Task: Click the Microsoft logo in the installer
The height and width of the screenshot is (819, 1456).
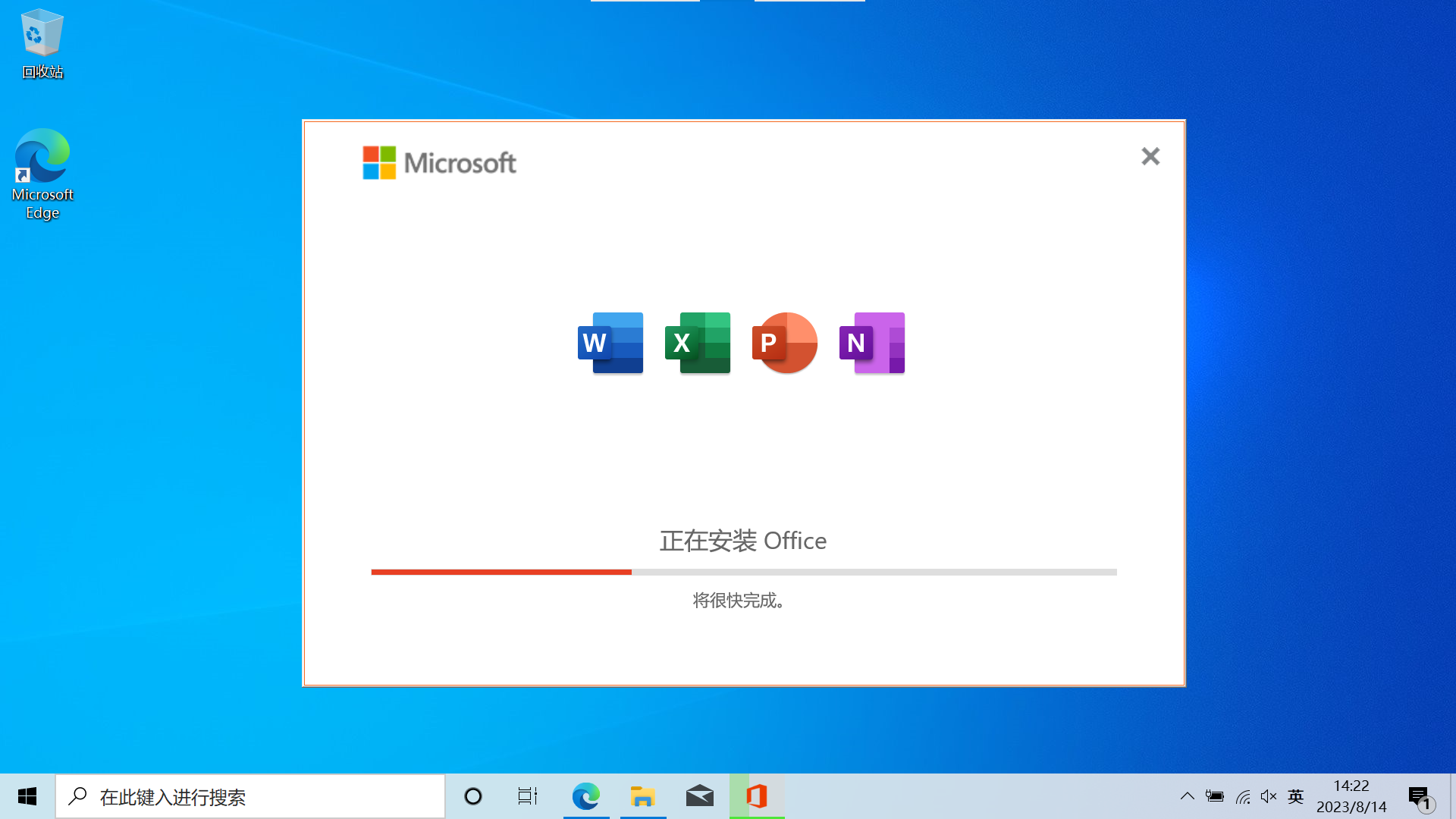Action: (440, 162)
